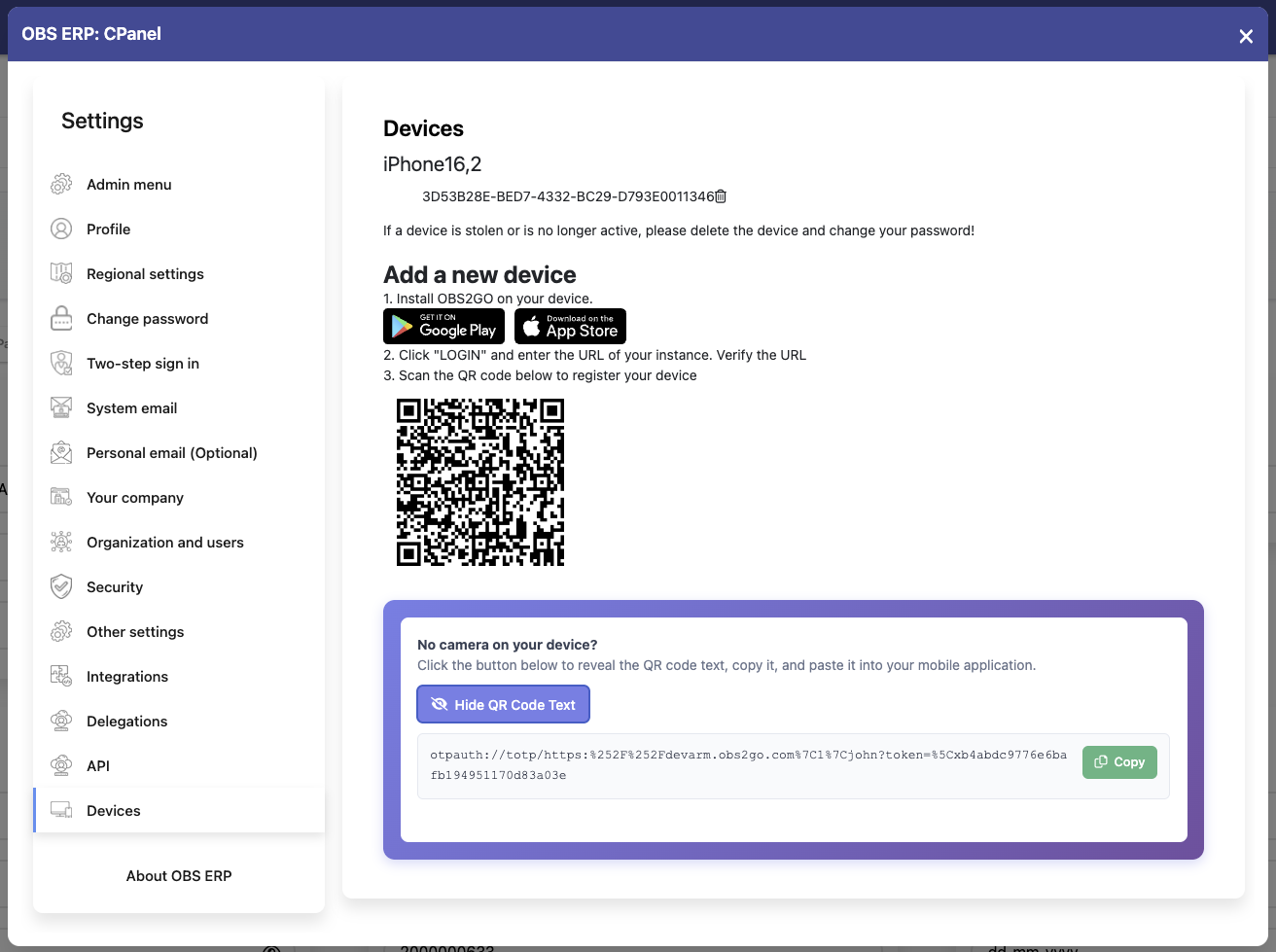Screen dimensions: 1276x952
Task: Hide the QR code text
Action: point(503,704)
